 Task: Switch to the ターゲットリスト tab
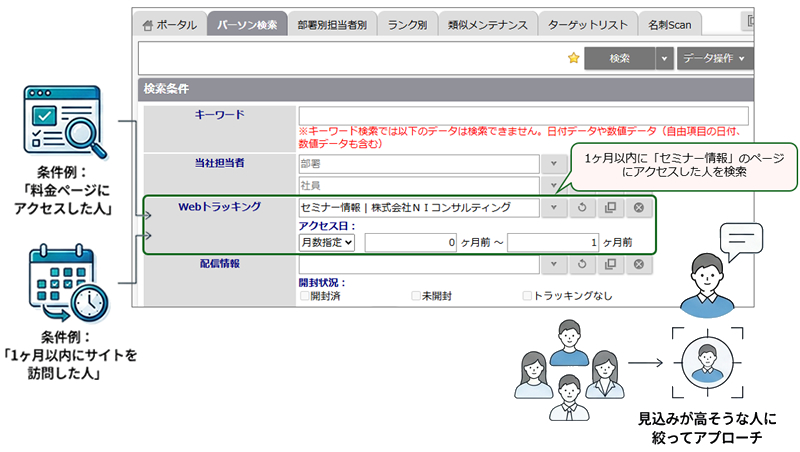pos(588,24)
